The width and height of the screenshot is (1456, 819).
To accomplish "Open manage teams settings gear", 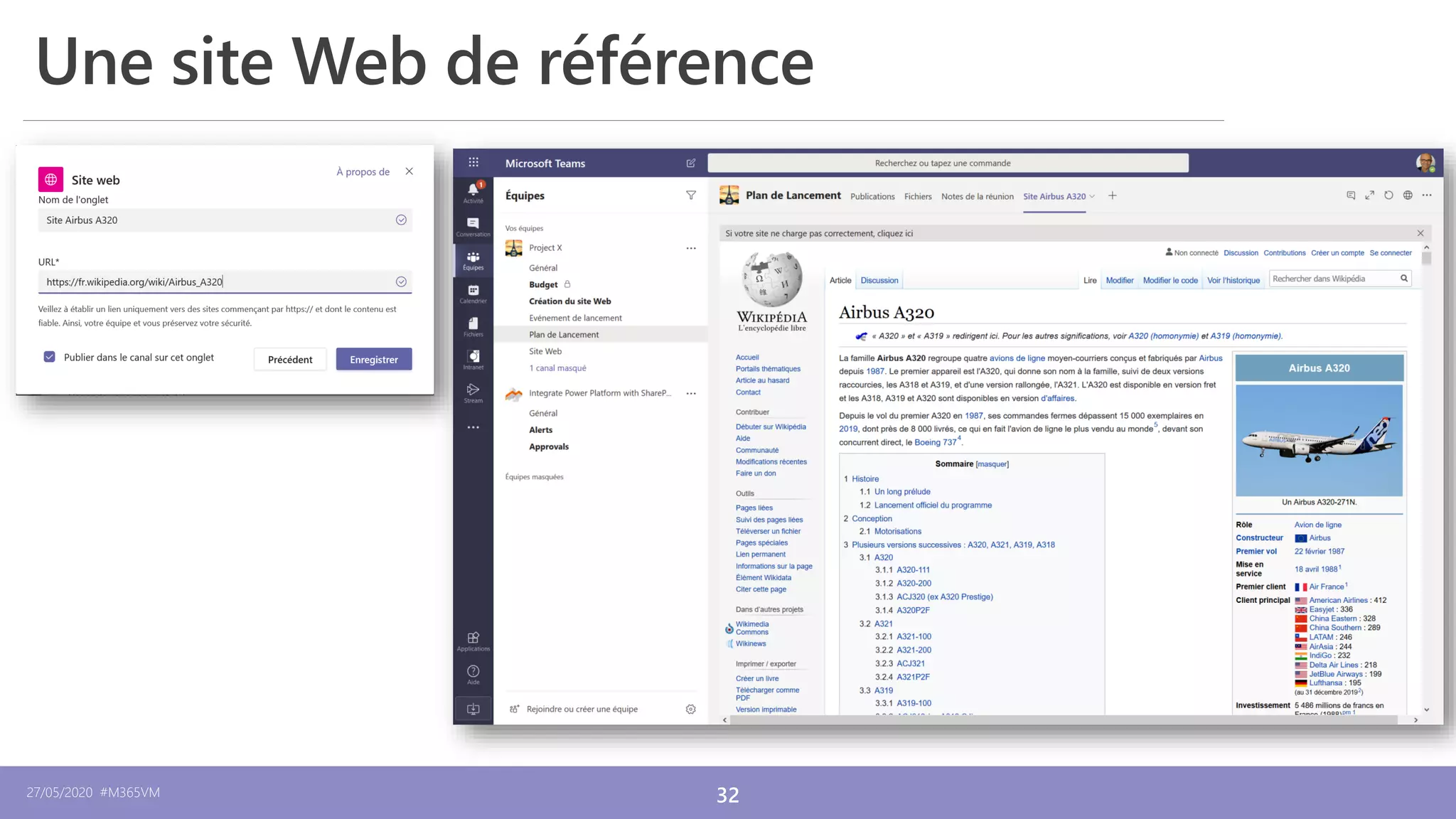I will pyautogui.click(x=690, y=709).
